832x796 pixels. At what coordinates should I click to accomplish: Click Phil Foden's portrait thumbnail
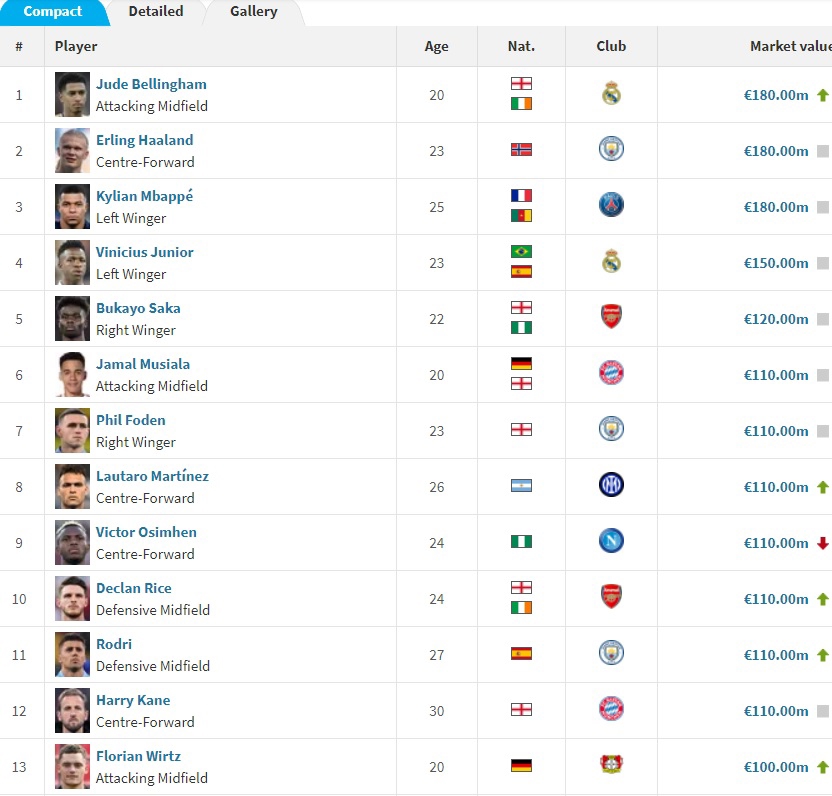72,430
